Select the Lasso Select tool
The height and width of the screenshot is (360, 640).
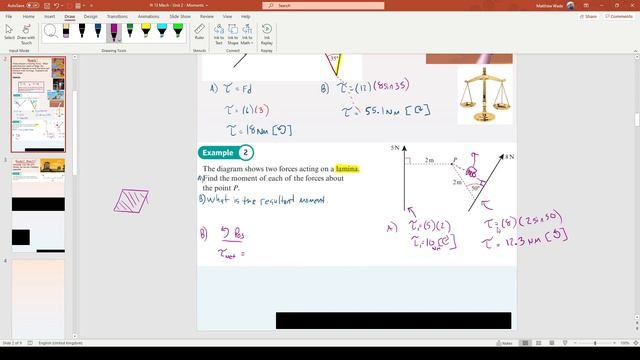(51, 31)
